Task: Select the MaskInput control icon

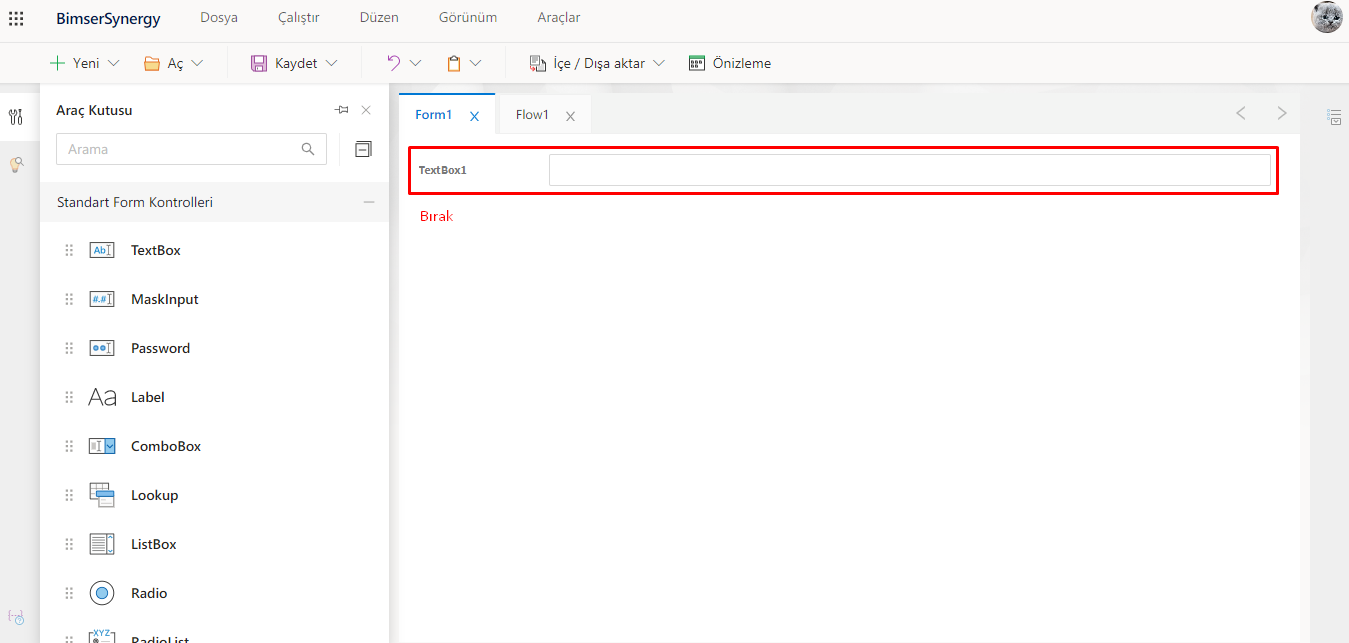Action: coord(102,299)
